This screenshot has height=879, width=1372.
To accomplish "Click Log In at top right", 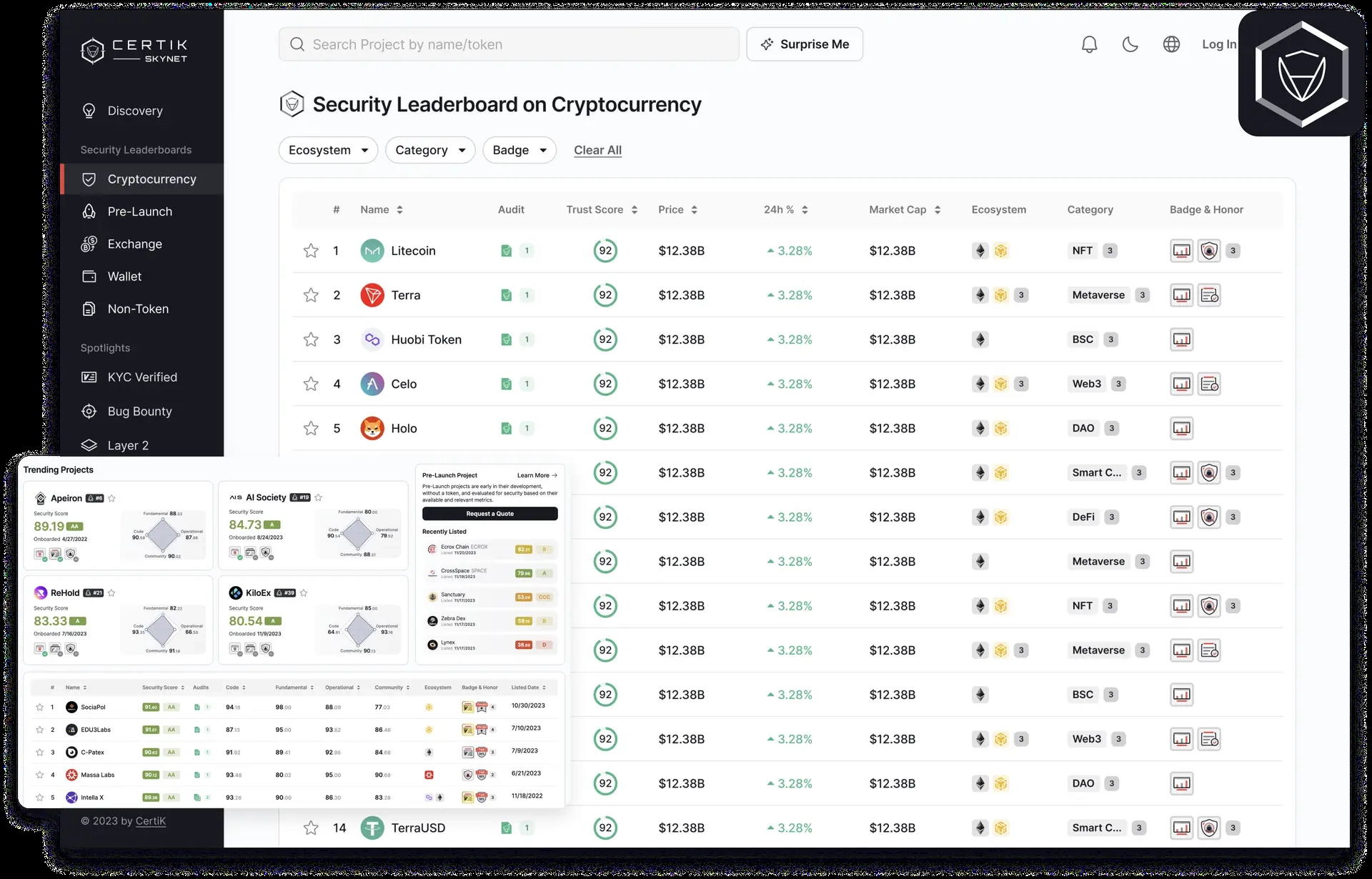I will coord(1218,44).
